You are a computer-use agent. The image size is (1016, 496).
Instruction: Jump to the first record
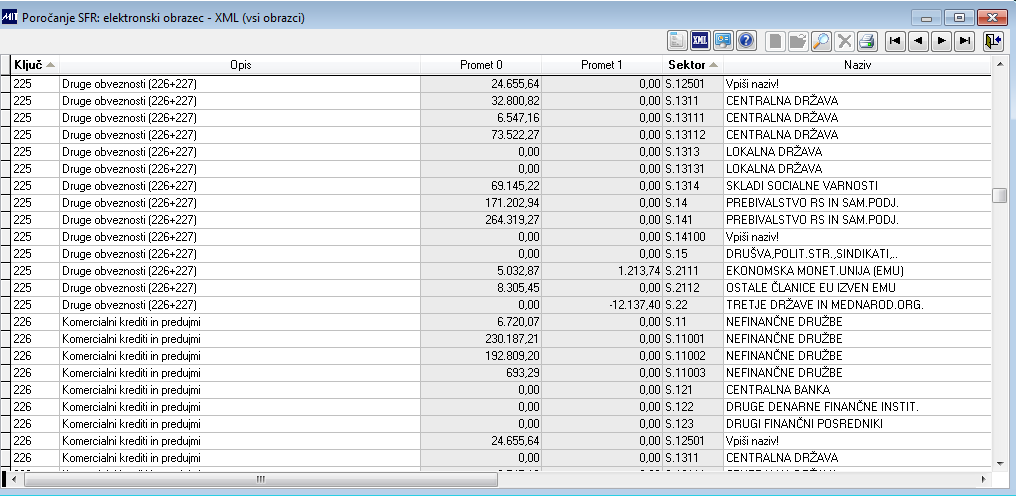point(895,41)
